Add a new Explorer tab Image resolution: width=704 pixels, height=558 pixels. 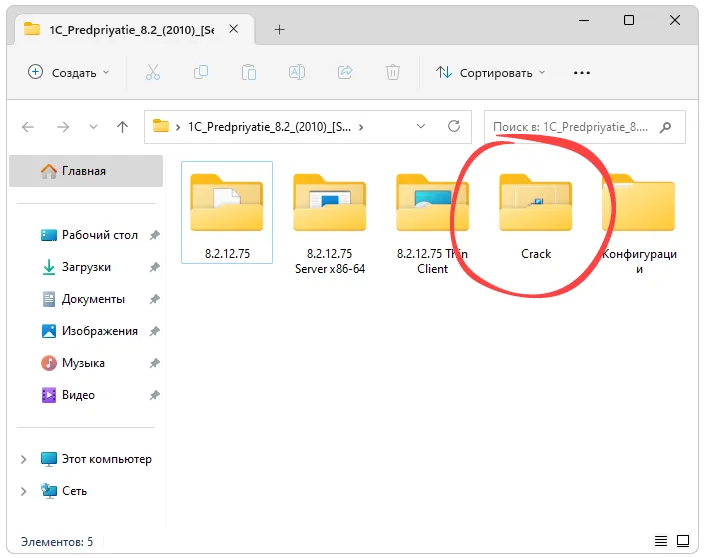[x=279, y=30]
